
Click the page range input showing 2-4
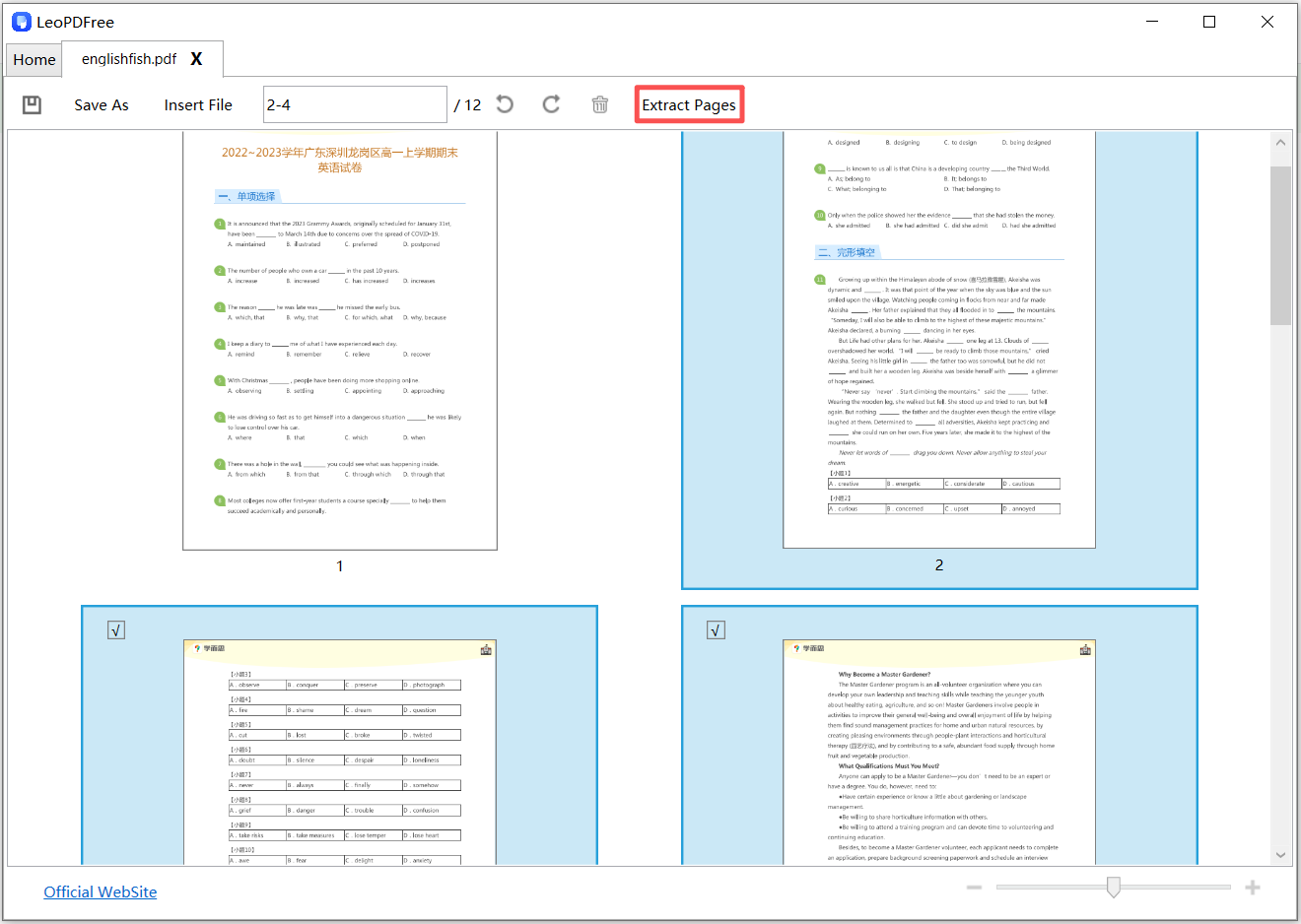355,103
